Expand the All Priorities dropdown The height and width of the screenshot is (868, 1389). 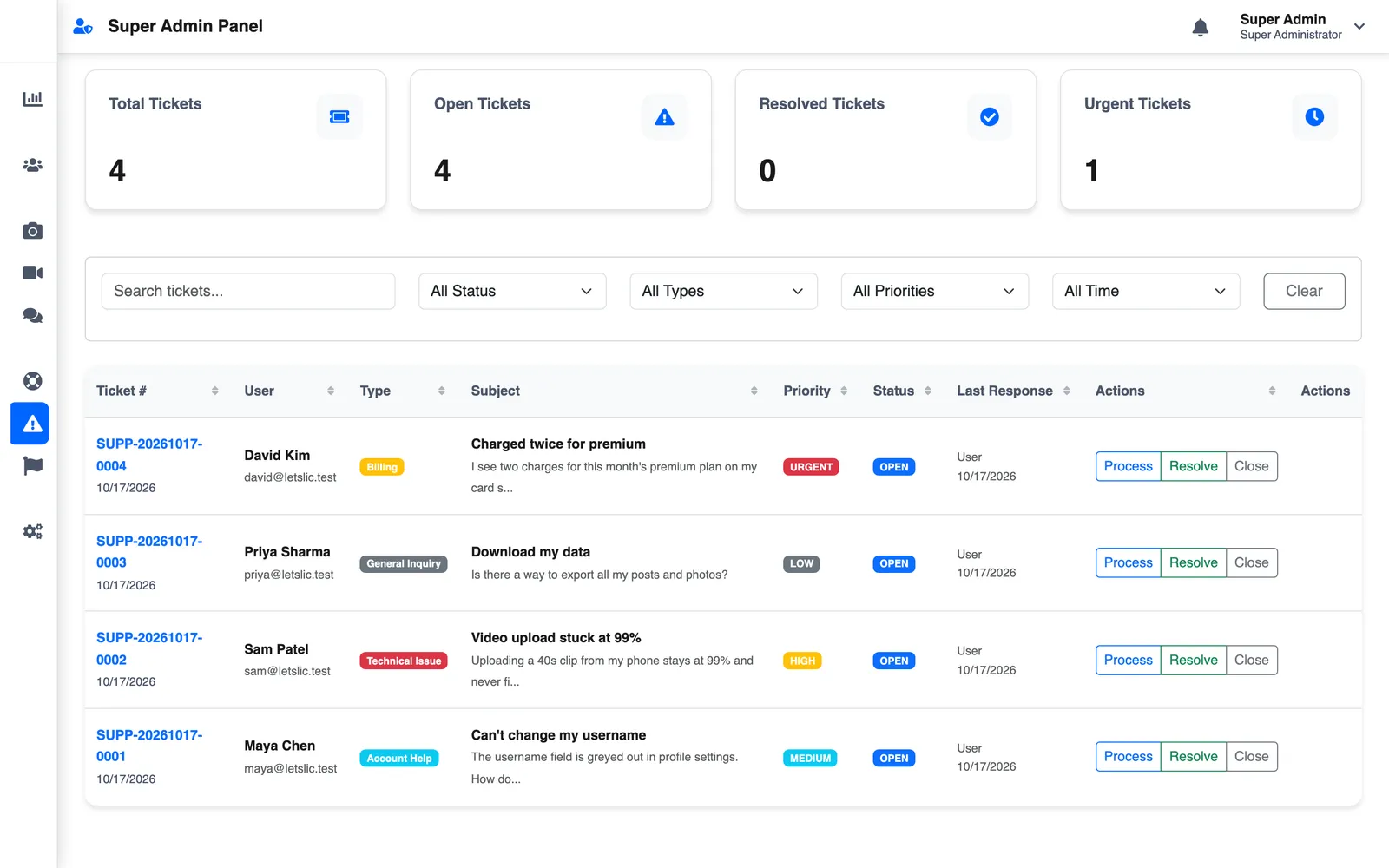934,291
